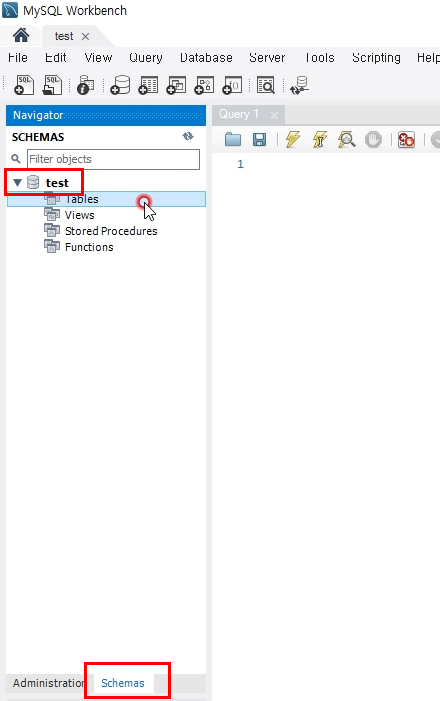Refresh the SCHEMAS list

click(188, 136)
